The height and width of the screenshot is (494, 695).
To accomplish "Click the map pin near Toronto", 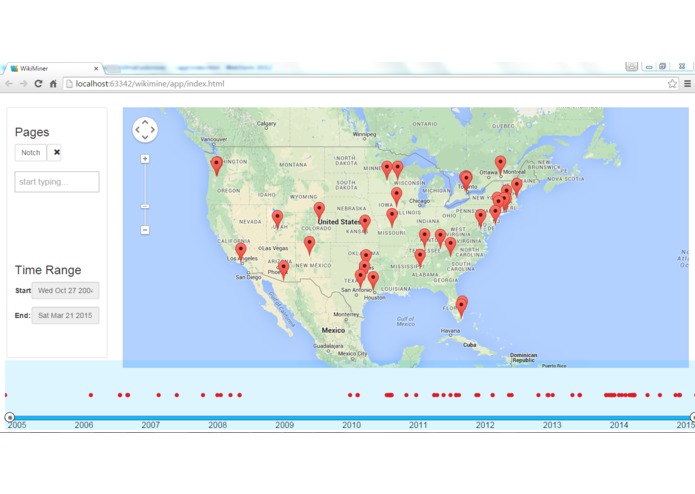I will pyautogui.click(x=466, y=182).
